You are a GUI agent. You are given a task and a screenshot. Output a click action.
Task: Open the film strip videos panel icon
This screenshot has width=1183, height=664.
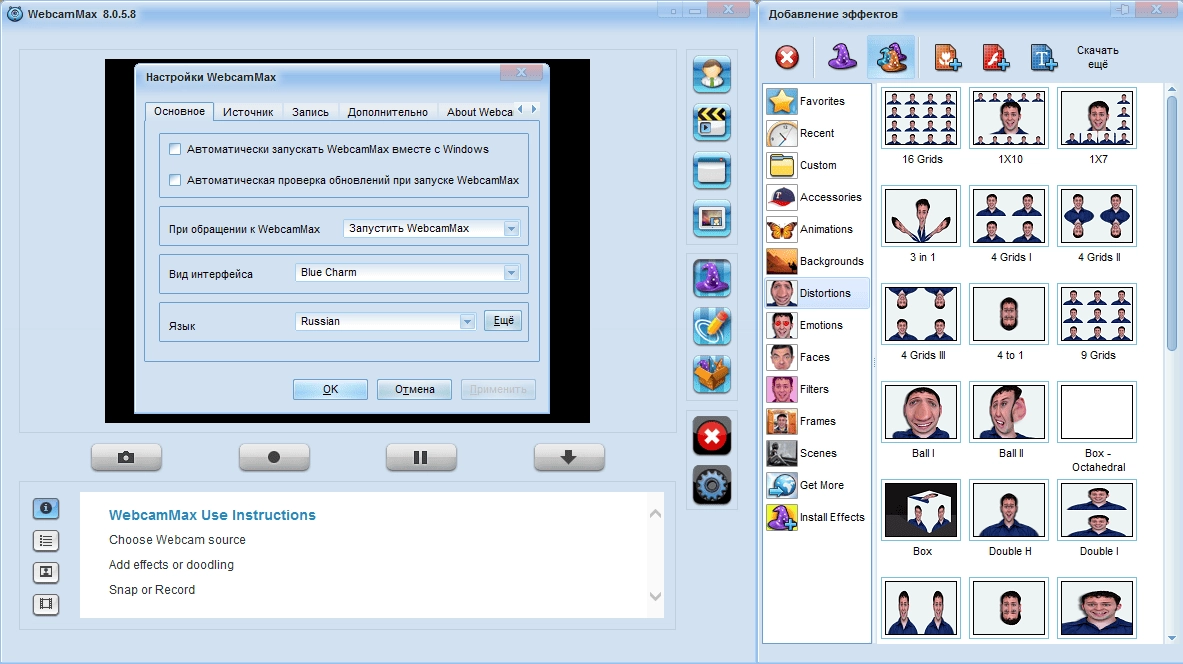pyautogui.click(x=46, y=604)
